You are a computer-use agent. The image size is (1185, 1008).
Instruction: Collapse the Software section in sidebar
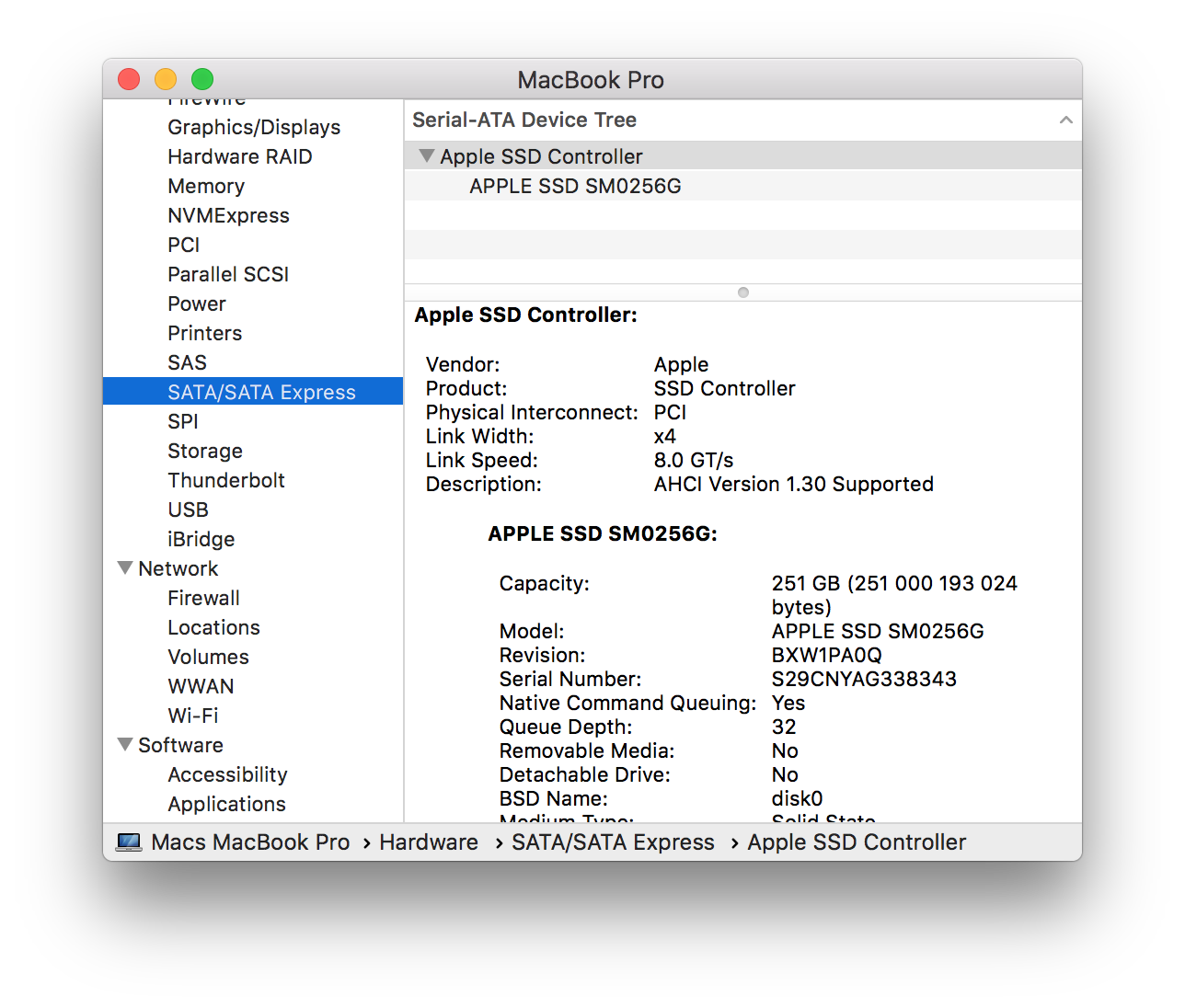pyautogui.click(x=126, y=745)
